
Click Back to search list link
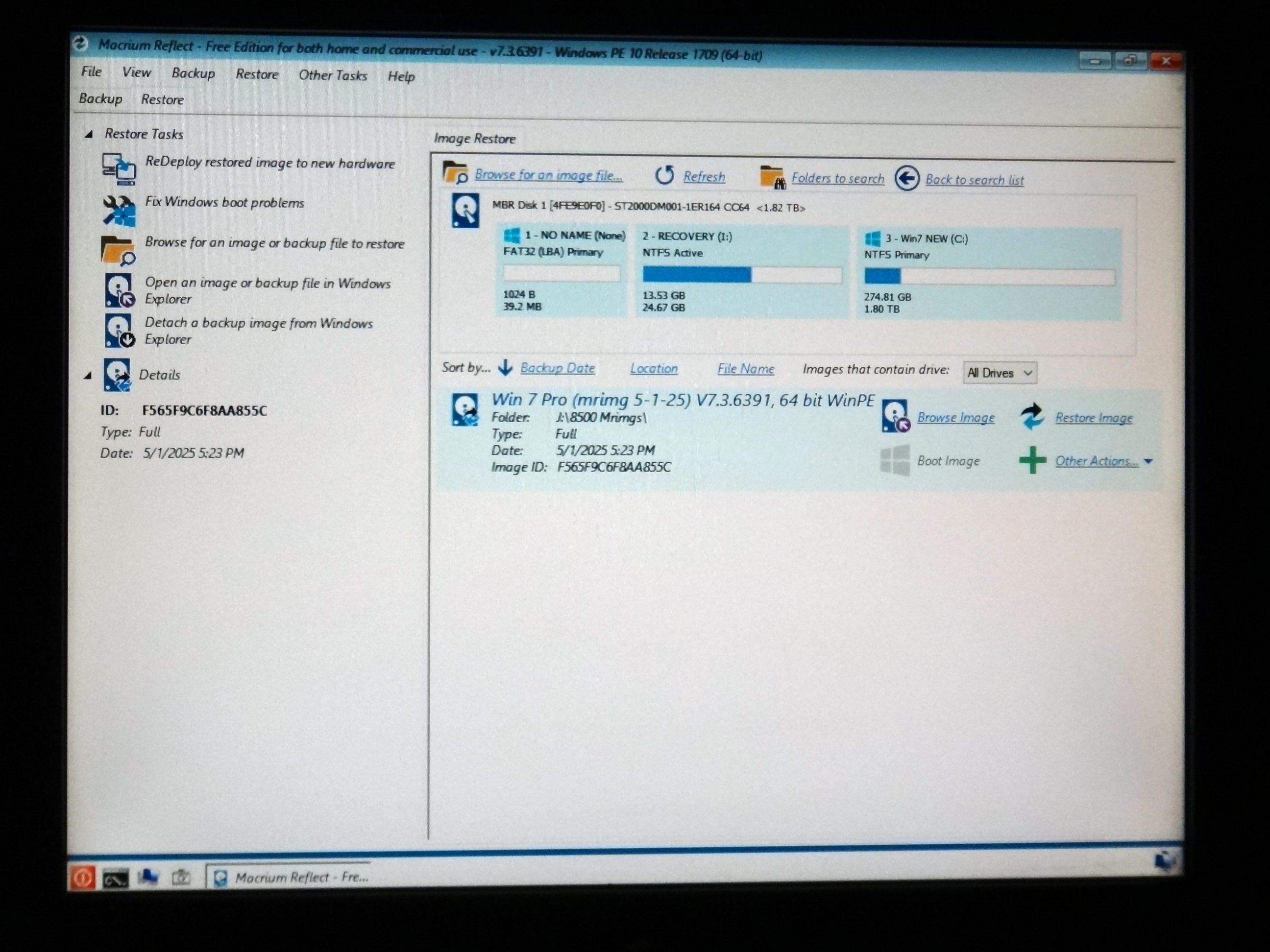pos(975,180)
